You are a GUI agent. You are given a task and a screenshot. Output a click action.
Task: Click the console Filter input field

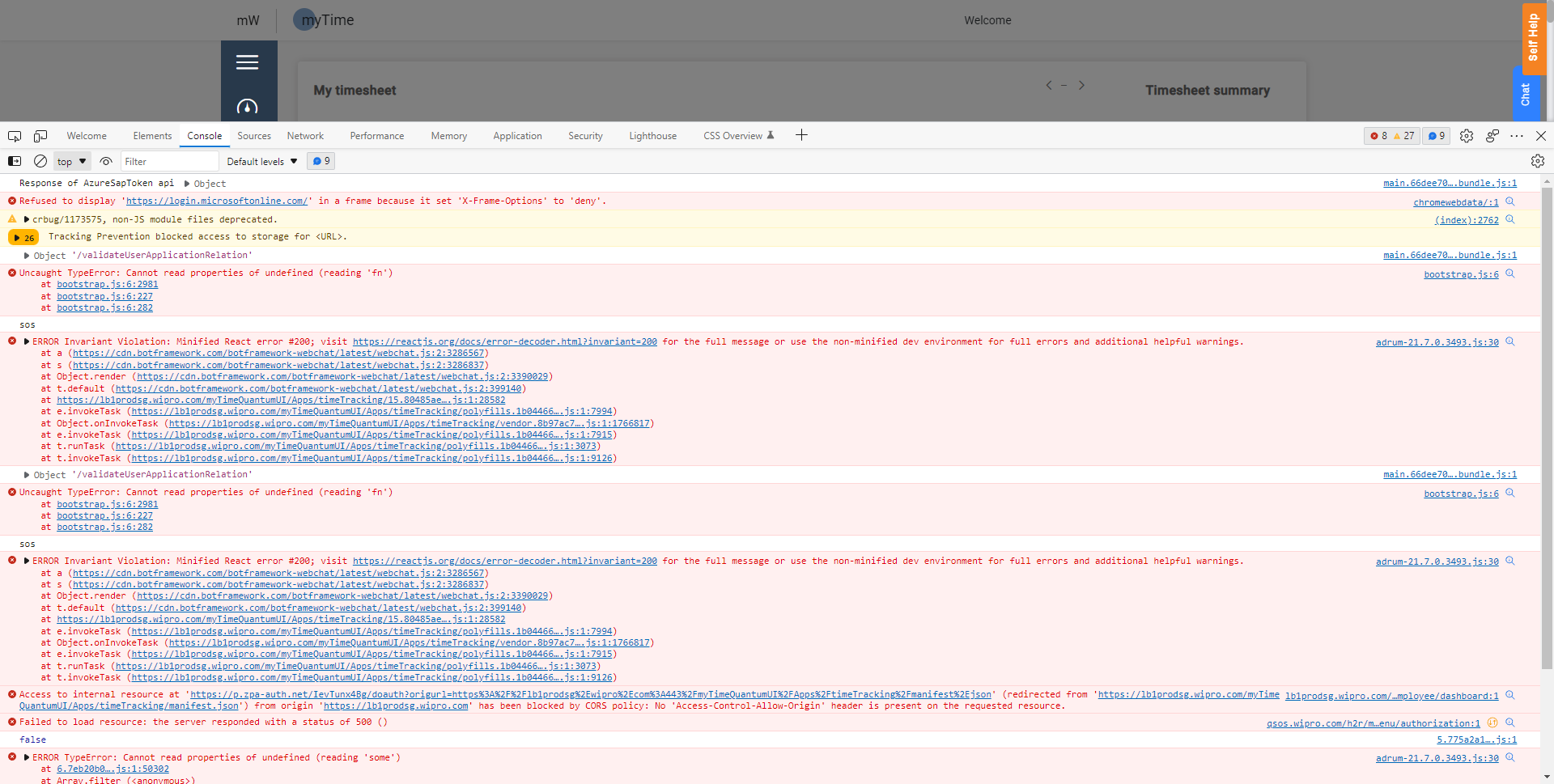(x=169, y=161)
